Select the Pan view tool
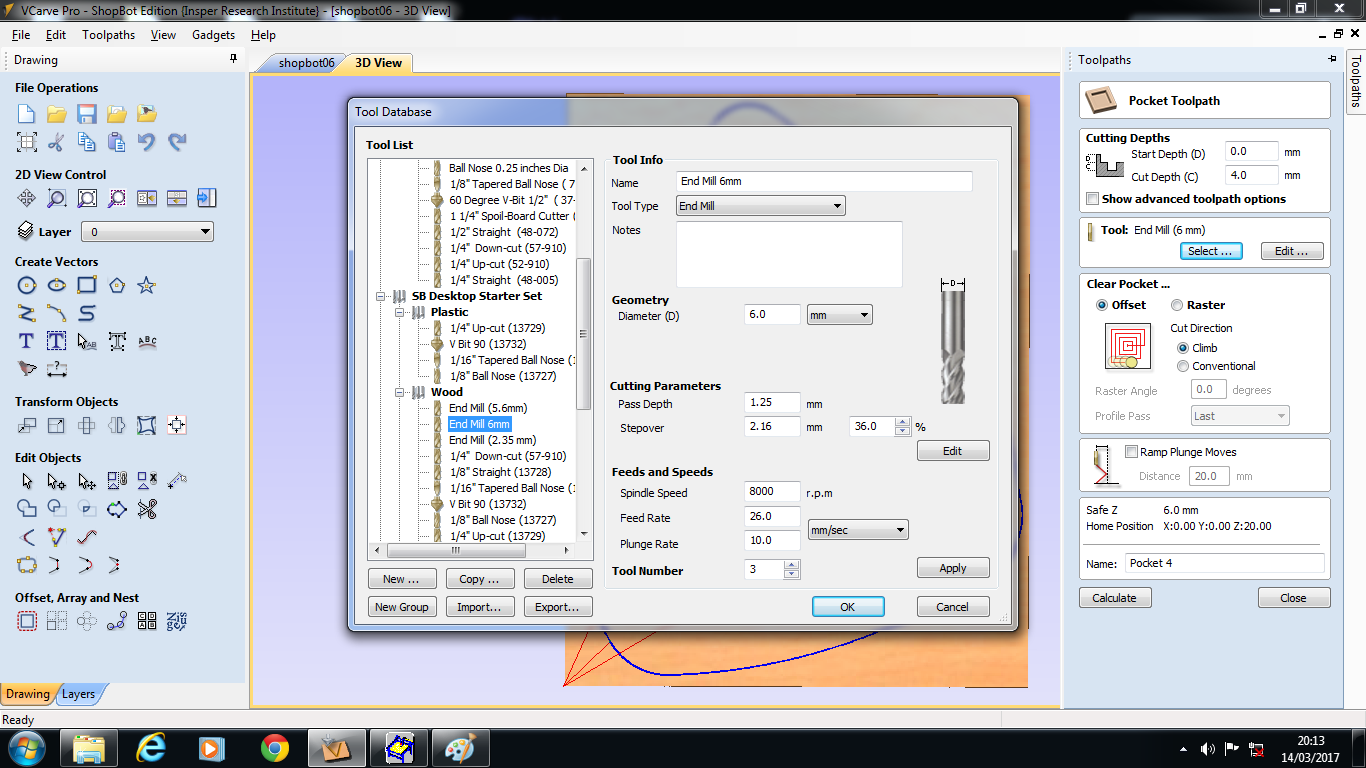 (x=27, y=198)
